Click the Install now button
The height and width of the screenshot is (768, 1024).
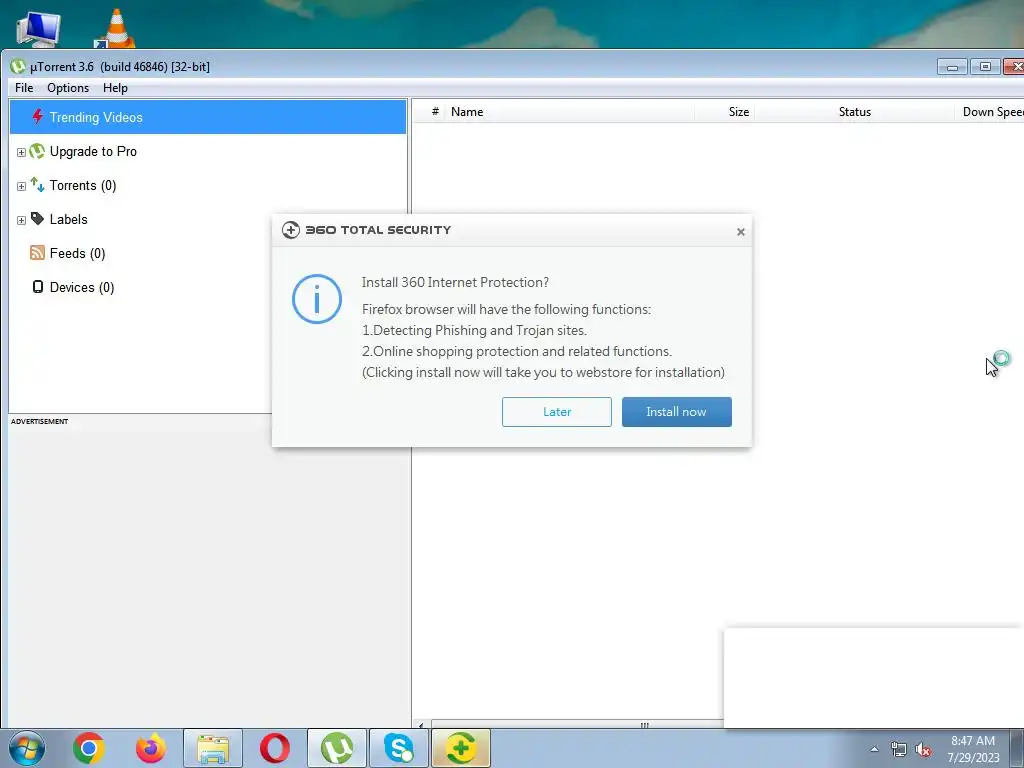coord(677,412)
